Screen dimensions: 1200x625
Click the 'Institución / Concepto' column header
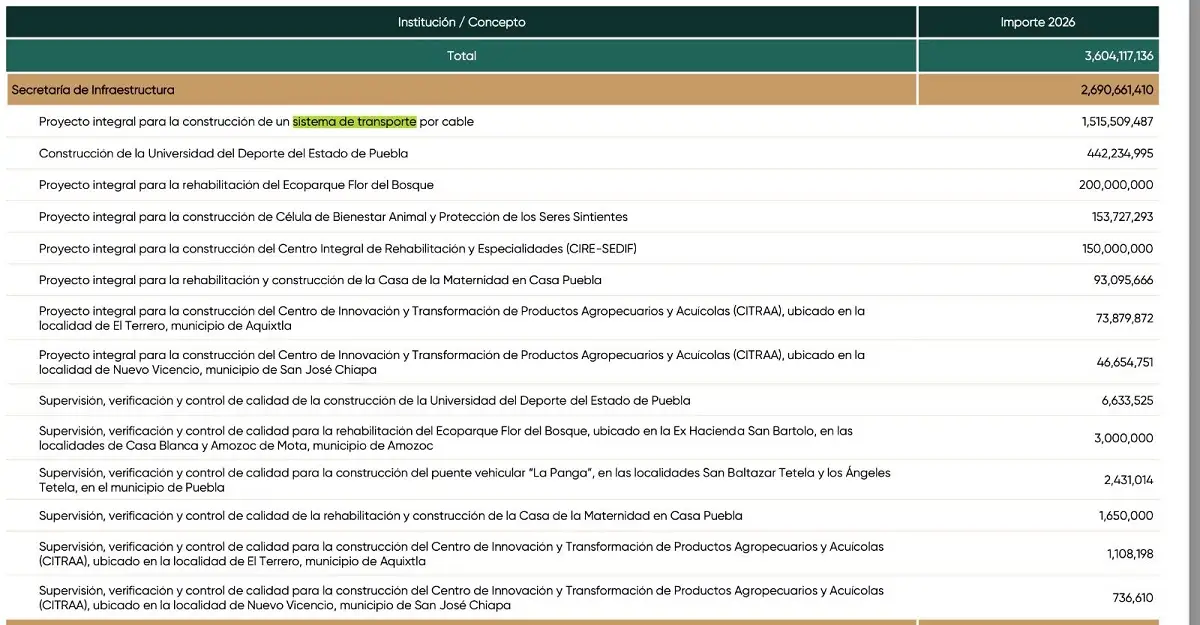[x=461, y=22]
